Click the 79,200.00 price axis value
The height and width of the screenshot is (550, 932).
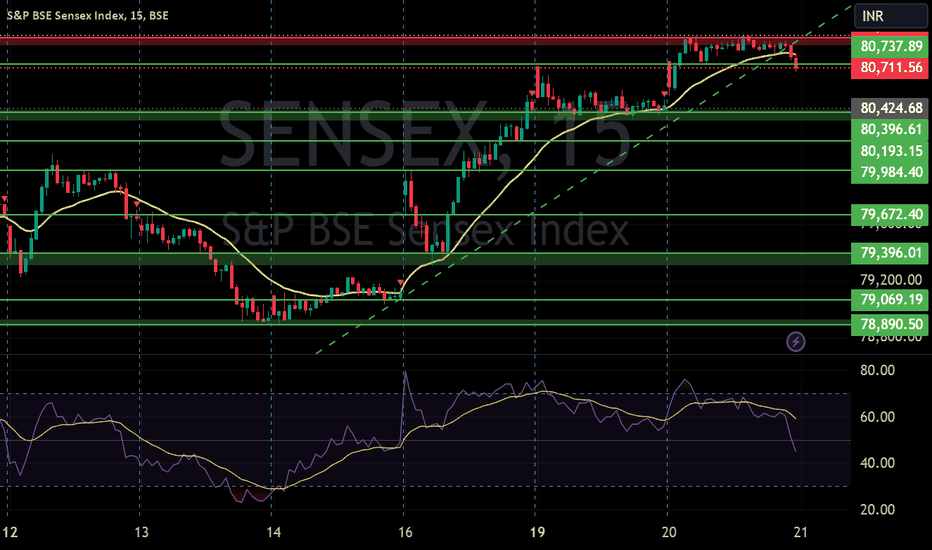click(891, 279)
